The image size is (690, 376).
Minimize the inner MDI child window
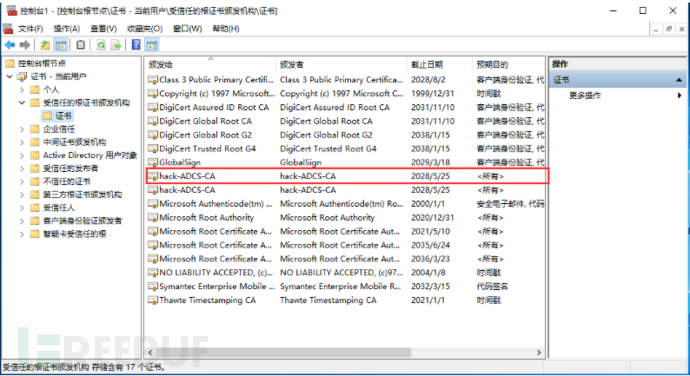coord(656,29)
